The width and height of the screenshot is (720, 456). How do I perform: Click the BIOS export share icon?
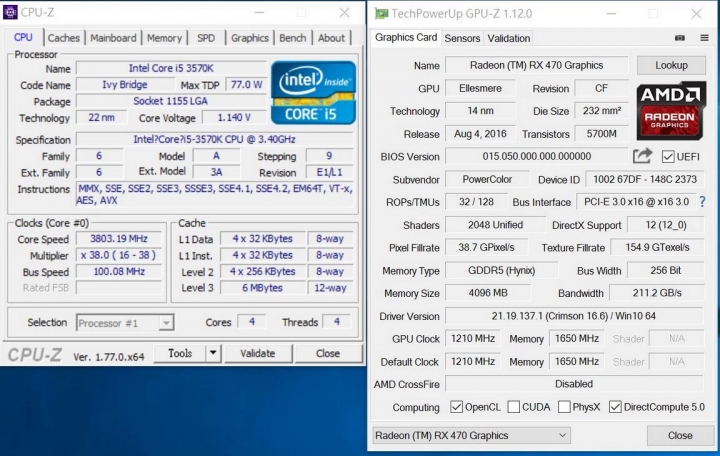(642, 156)
